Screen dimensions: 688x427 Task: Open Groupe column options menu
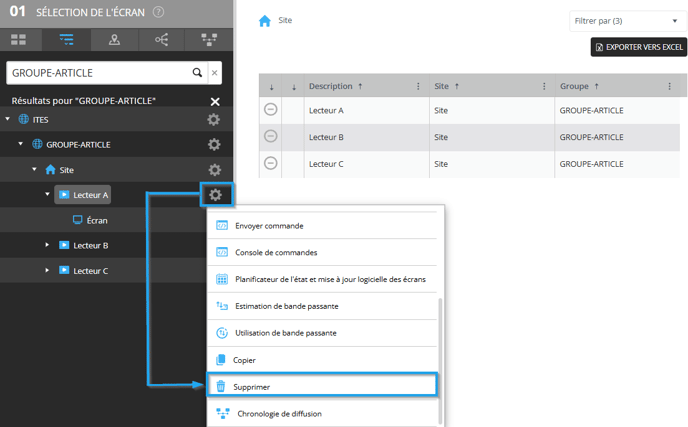670,86
